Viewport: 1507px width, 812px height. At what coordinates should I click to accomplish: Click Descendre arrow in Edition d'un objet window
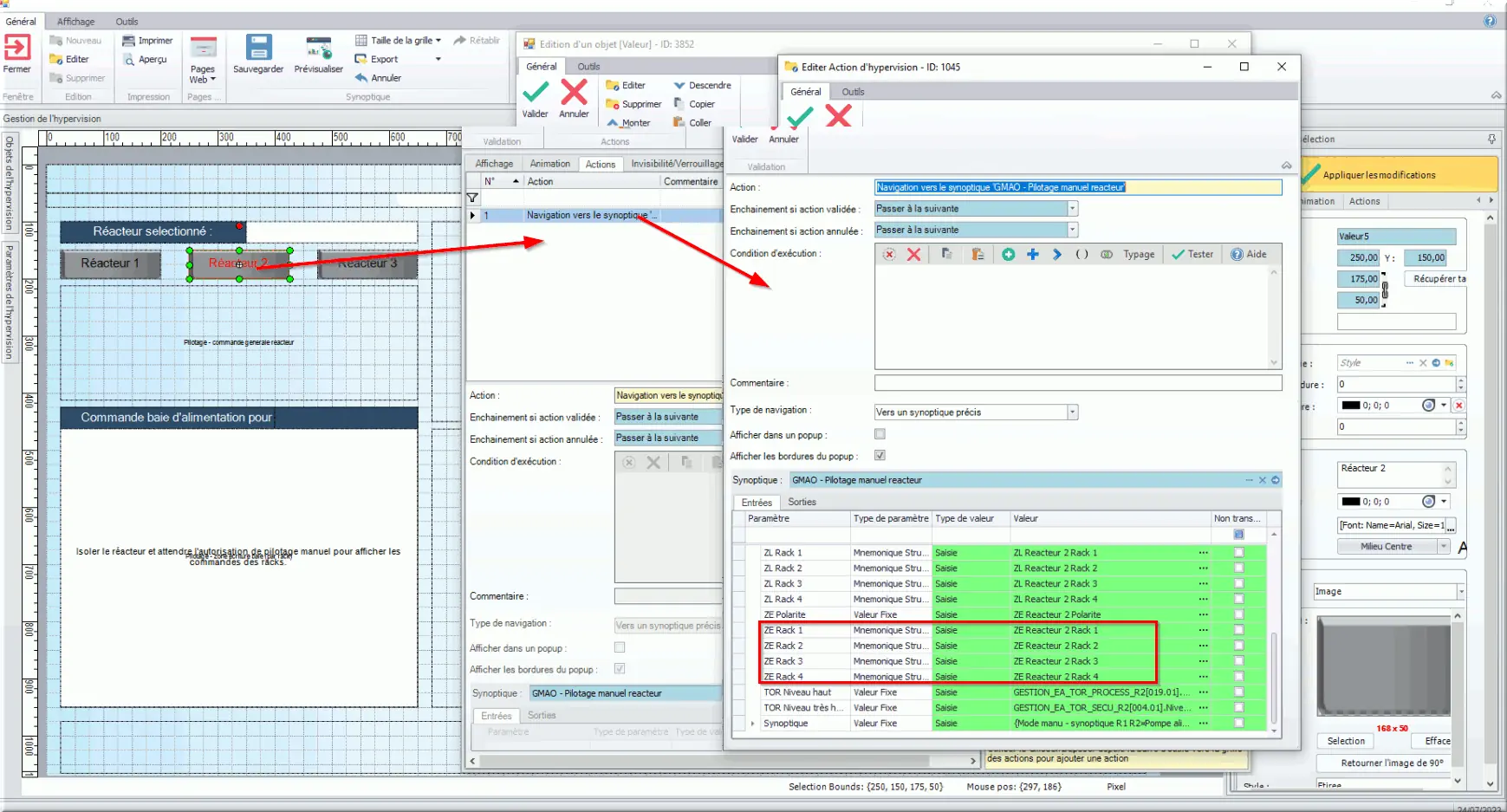[679, 85]
